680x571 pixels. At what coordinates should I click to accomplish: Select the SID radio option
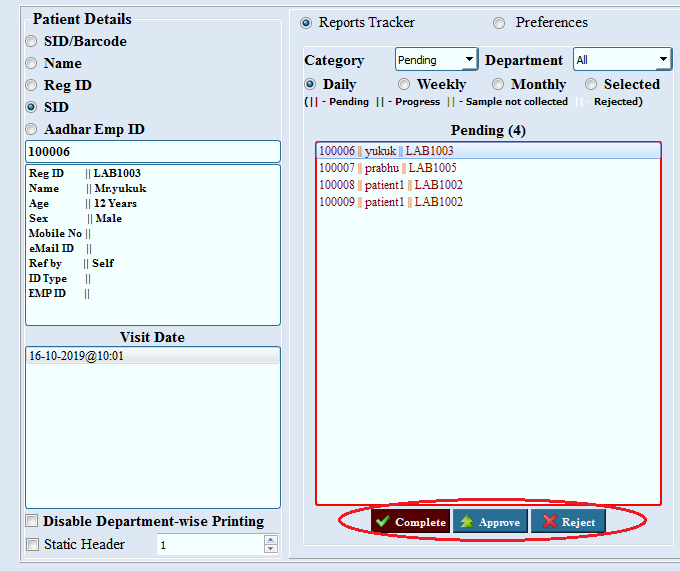(31, 107)
